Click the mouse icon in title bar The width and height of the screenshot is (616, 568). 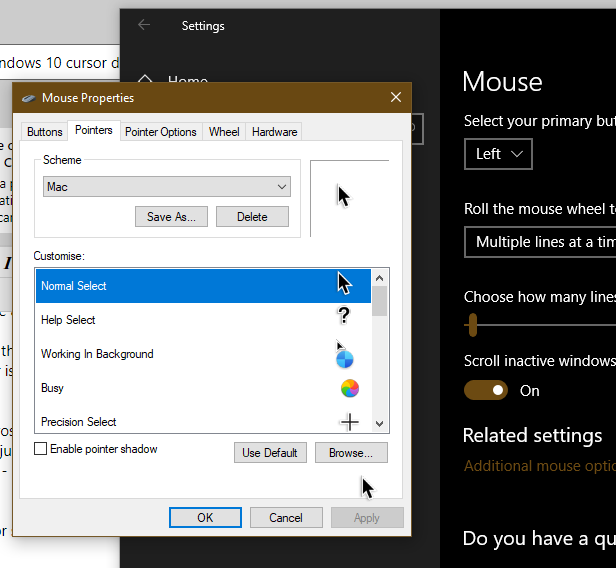[x=29, y=98]
